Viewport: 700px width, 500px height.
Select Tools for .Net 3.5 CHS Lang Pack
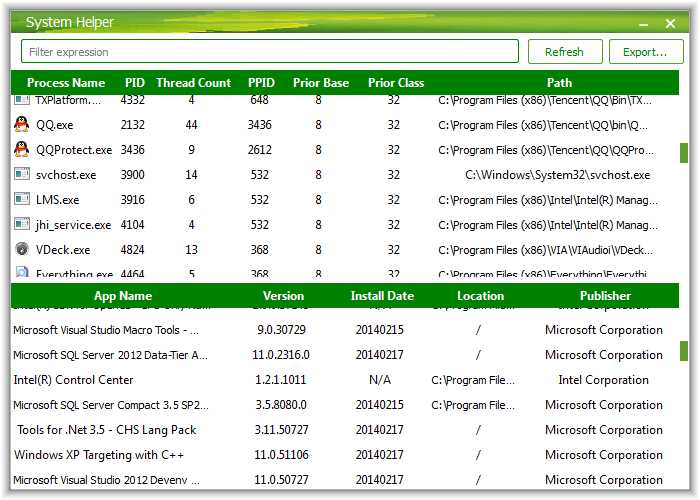[x=107, y=430]
